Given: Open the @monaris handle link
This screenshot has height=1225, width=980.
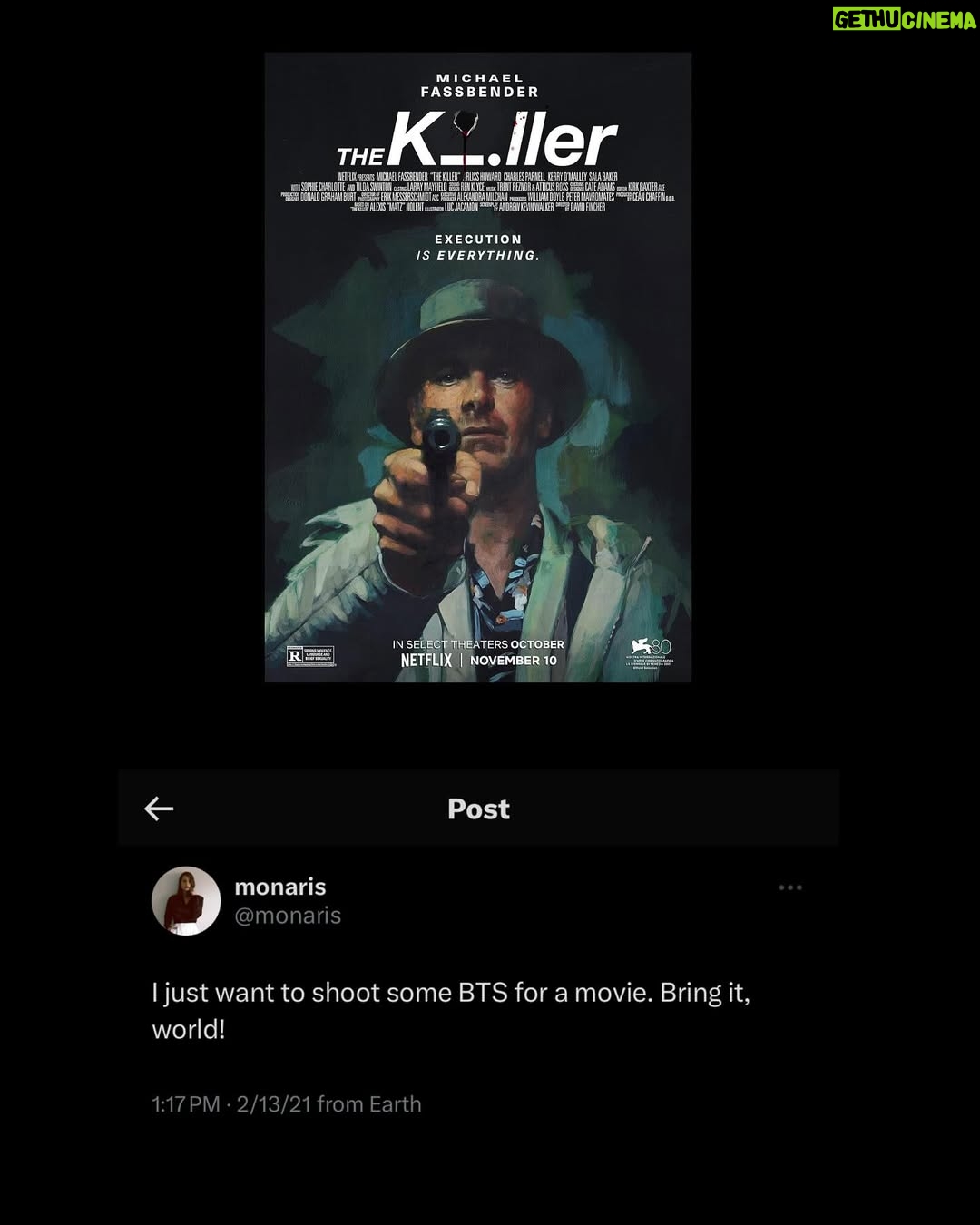Looking at the screenshot, I should click(x=288, y=916).
